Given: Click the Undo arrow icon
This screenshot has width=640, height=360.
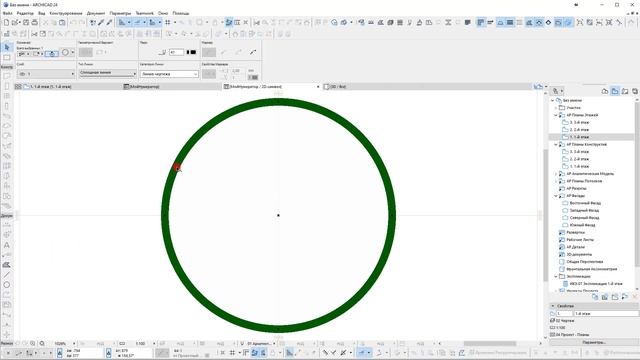Looking at the screenshot, I should pyautogui.click(x=73, y=22).
